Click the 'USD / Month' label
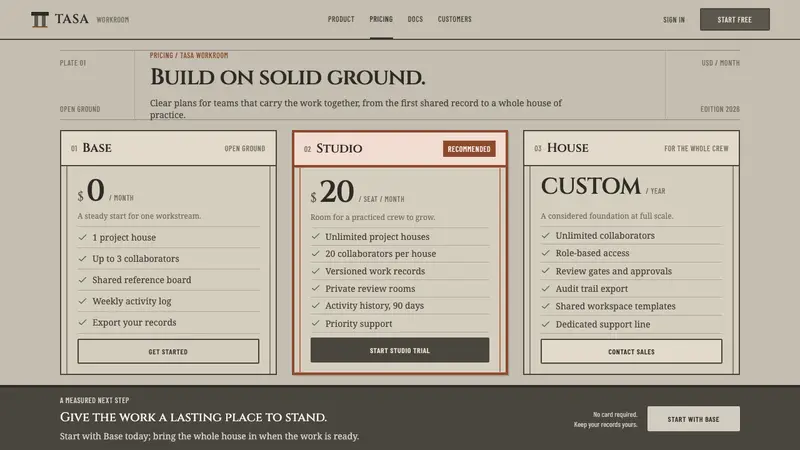This screenshot has height=450, width=800. 720,63
